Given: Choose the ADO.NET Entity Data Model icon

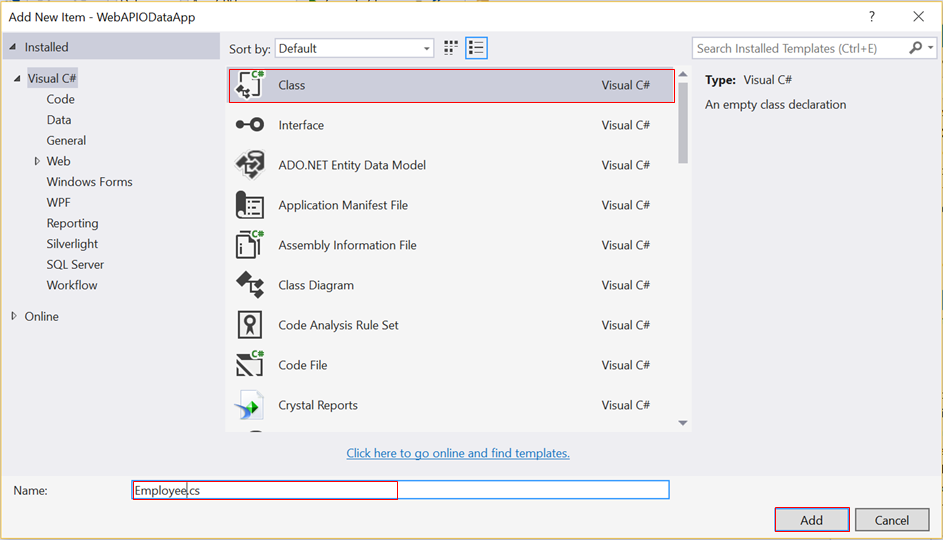Looking at the screenshot, I should click(249, 165).
